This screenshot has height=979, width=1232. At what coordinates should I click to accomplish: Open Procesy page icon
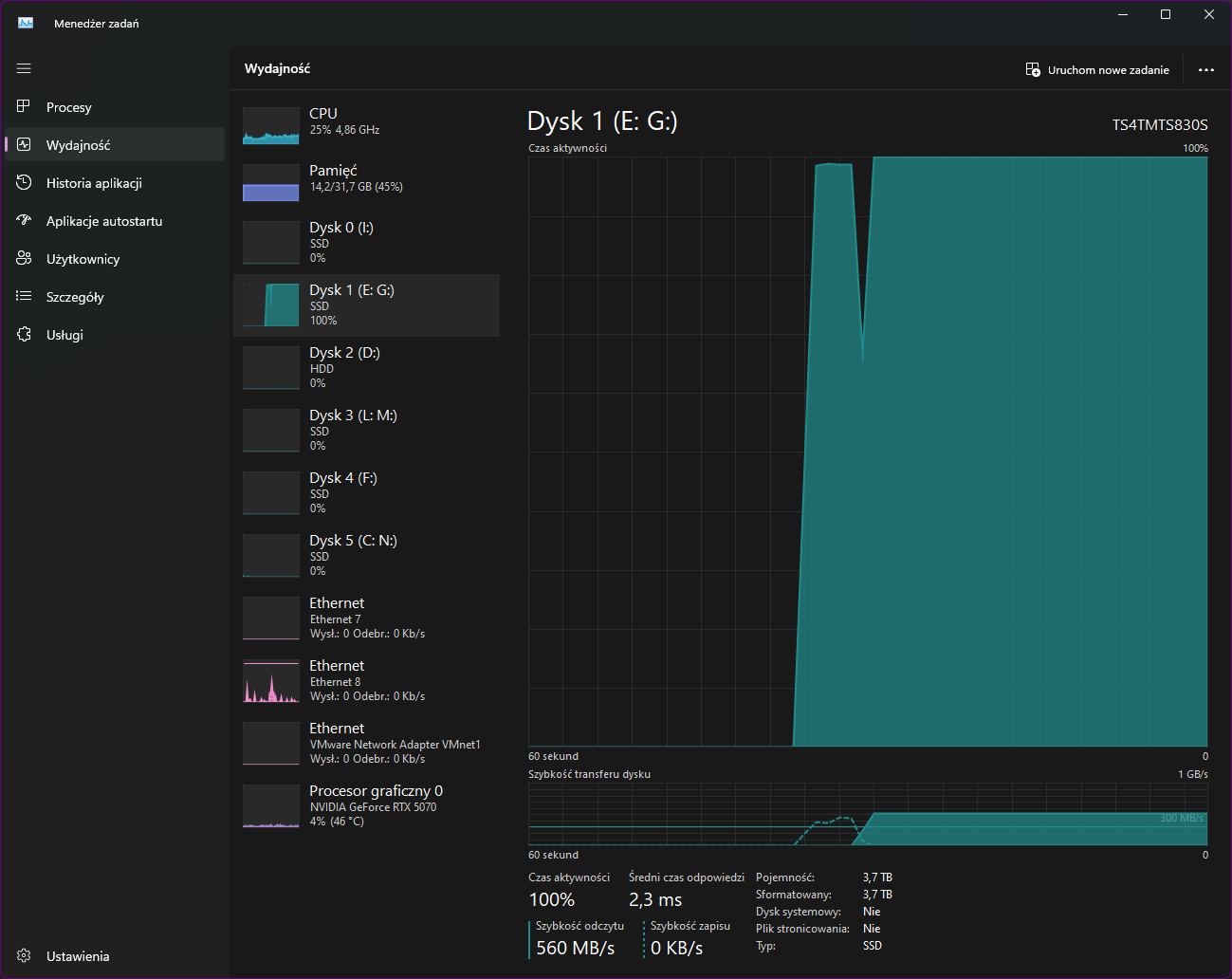24,106
